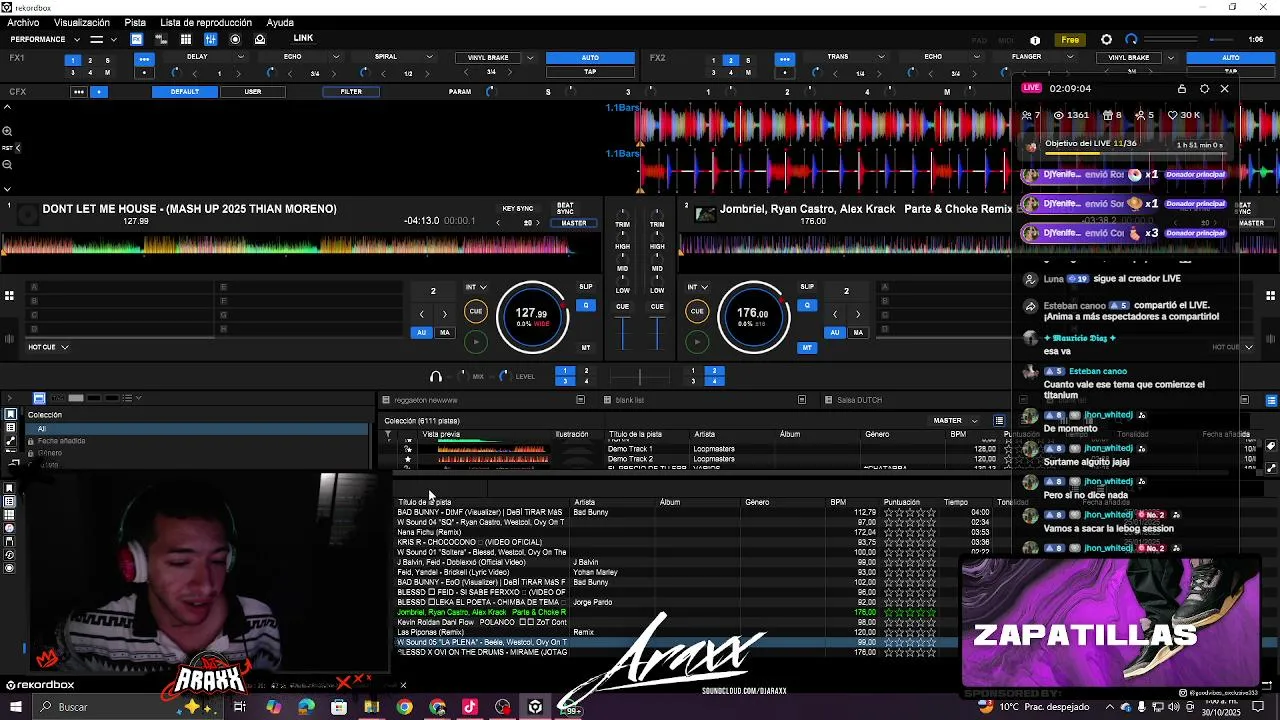
Task: Open Visualización menu
Action: 82,22
